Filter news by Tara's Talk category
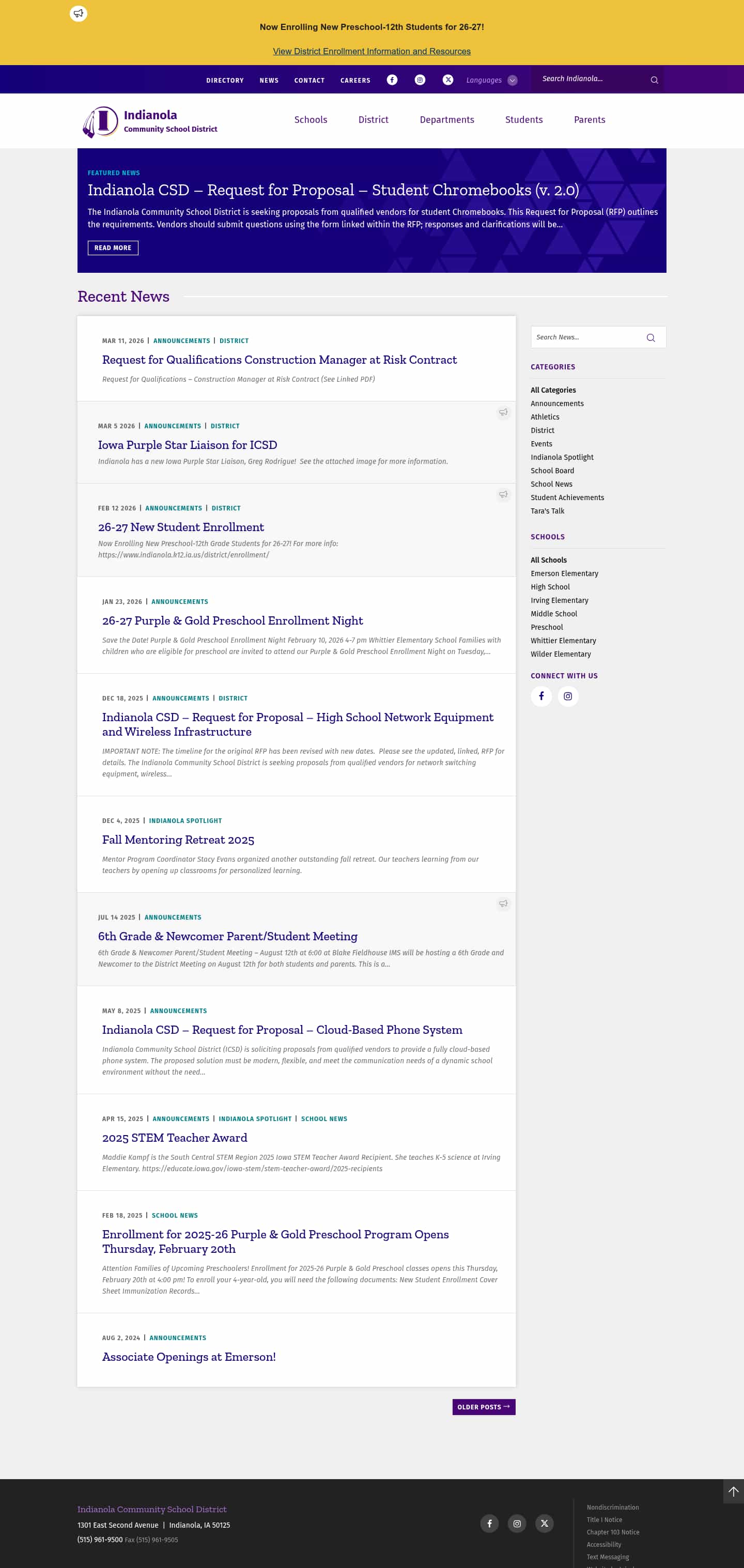 [547, 510]
